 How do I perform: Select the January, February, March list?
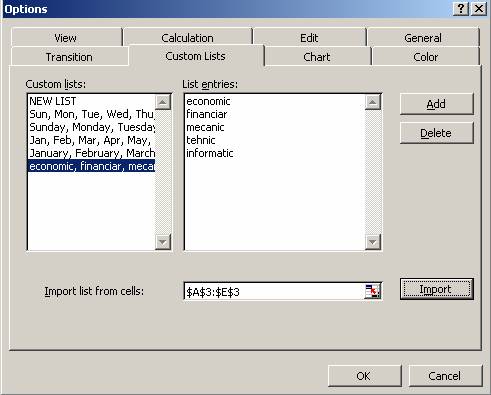click(x=91, y=153)
